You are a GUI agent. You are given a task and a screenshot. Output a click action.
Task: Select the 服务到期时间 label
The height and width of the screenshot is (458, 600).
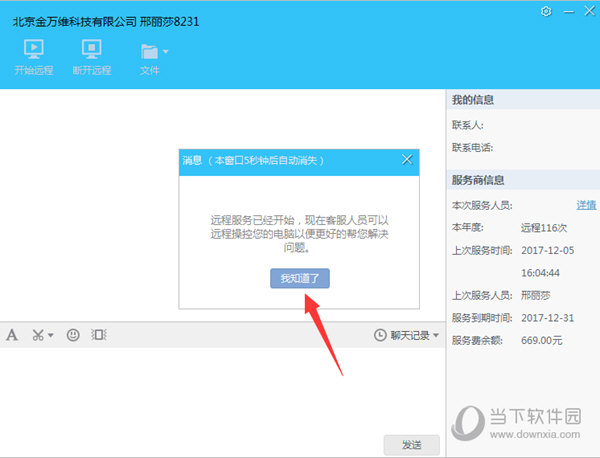point(482,318)
